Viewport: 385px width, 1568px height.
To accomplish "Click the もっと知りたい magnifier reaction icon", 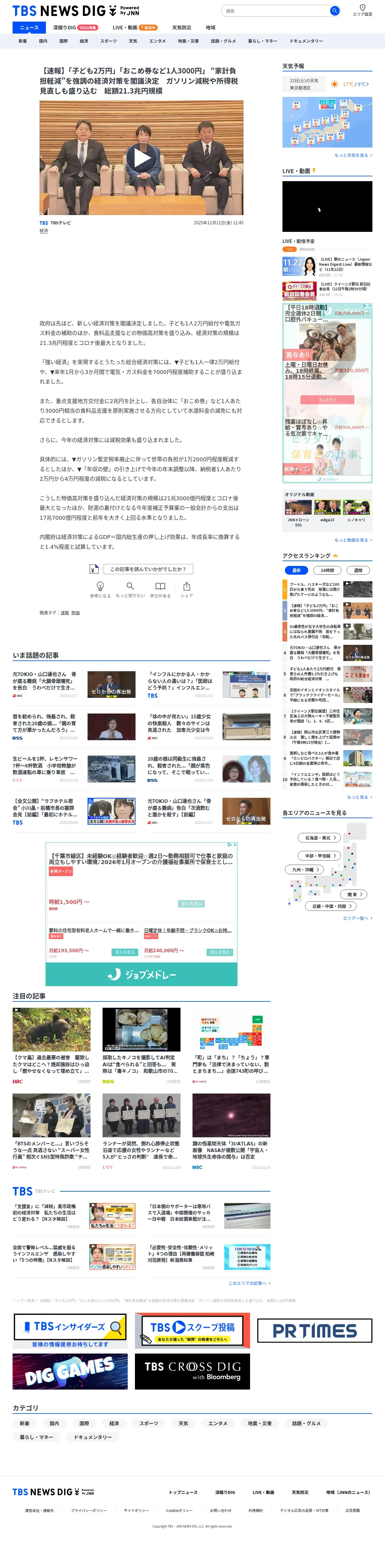I will click(130, 586).
